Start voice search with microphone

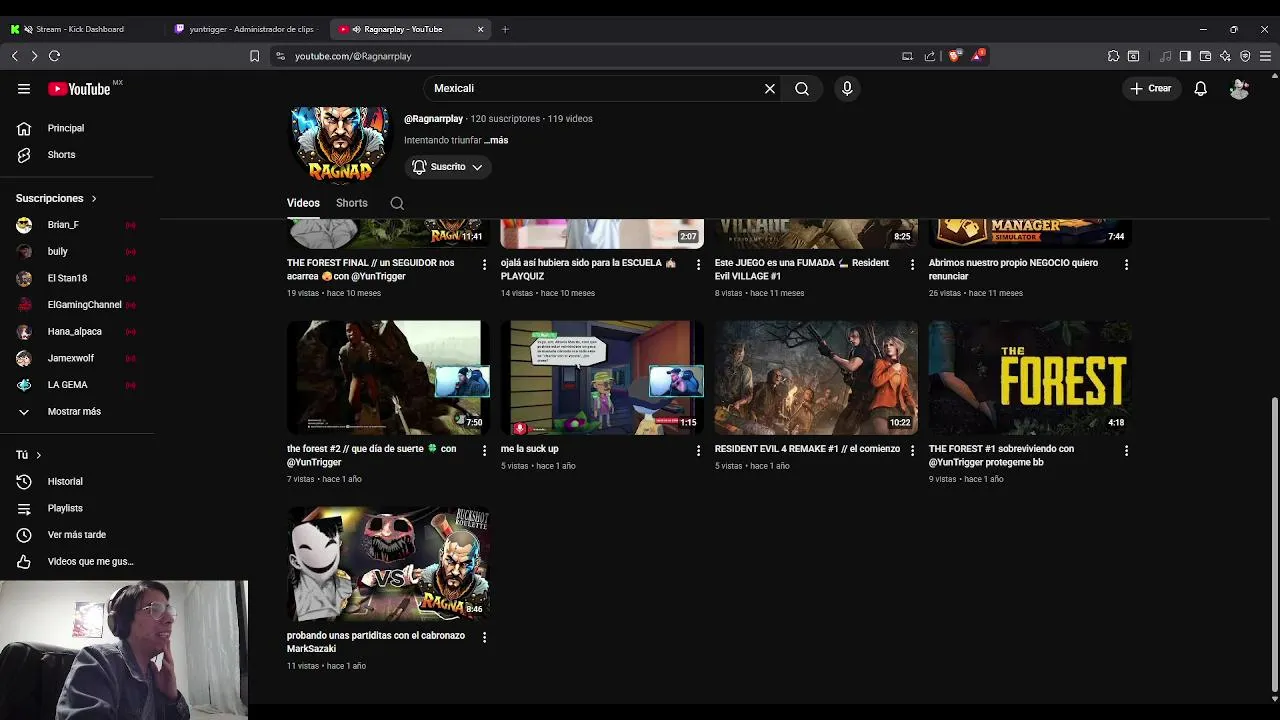[x=847, y=89]
